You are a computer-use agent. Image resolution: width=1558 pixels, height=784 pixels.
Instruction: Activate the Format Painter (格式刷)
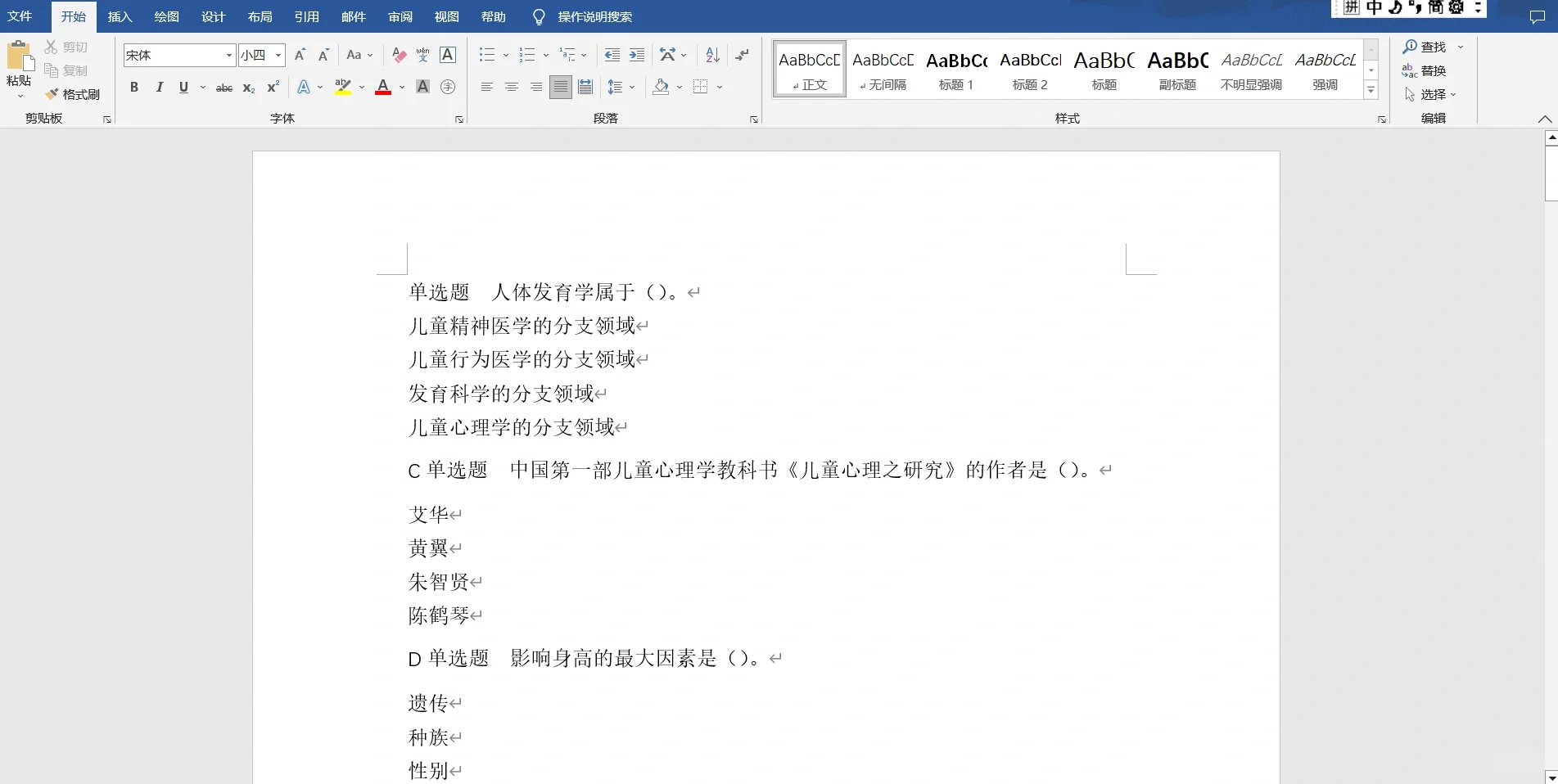point(72,94)
